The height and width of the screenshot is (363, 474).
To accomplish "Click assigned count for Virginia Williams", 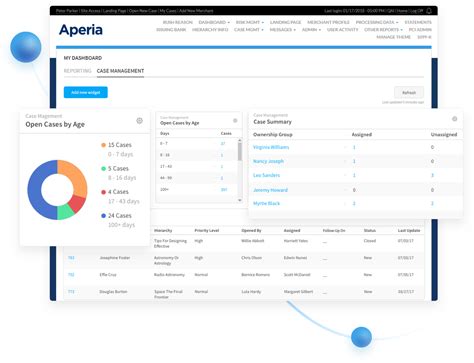I will pyautogui.click(x=354, y=147).
